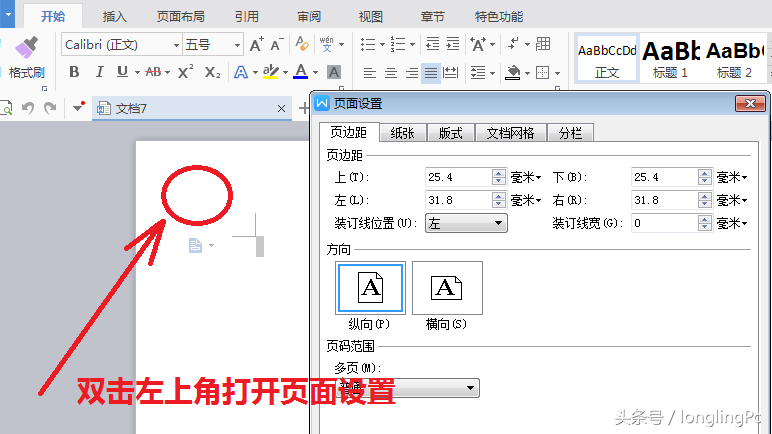Open borders button in ribbon
Screen dimensions: 772x434
543,73
